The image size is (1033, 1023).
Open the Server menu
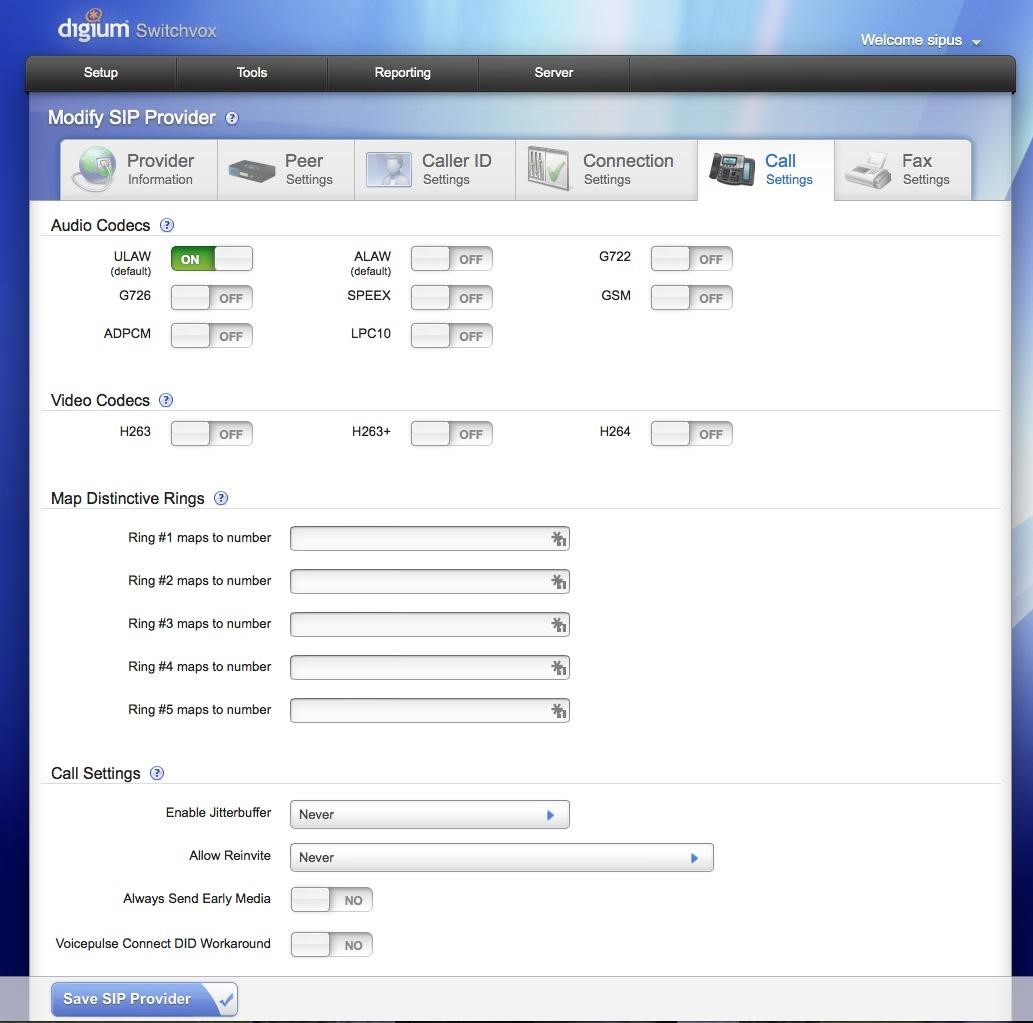coord(553,73)
